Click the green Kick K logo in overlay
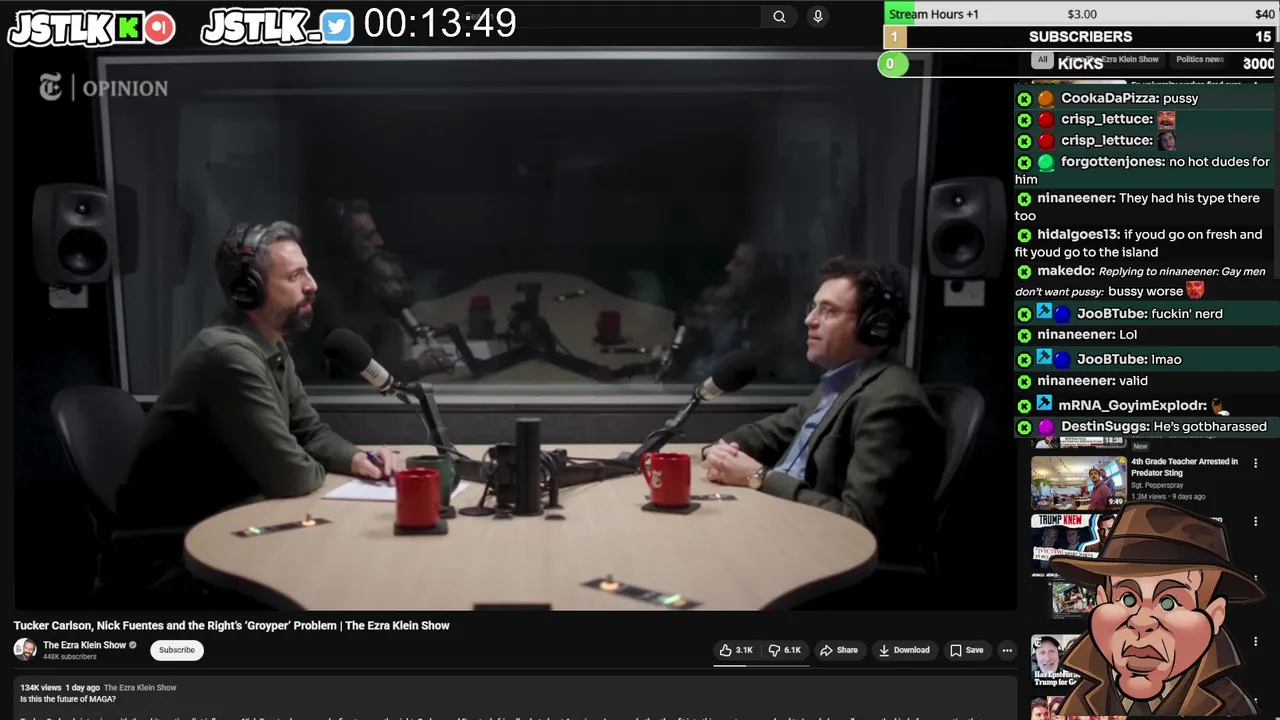 click(x=128, y=28)
